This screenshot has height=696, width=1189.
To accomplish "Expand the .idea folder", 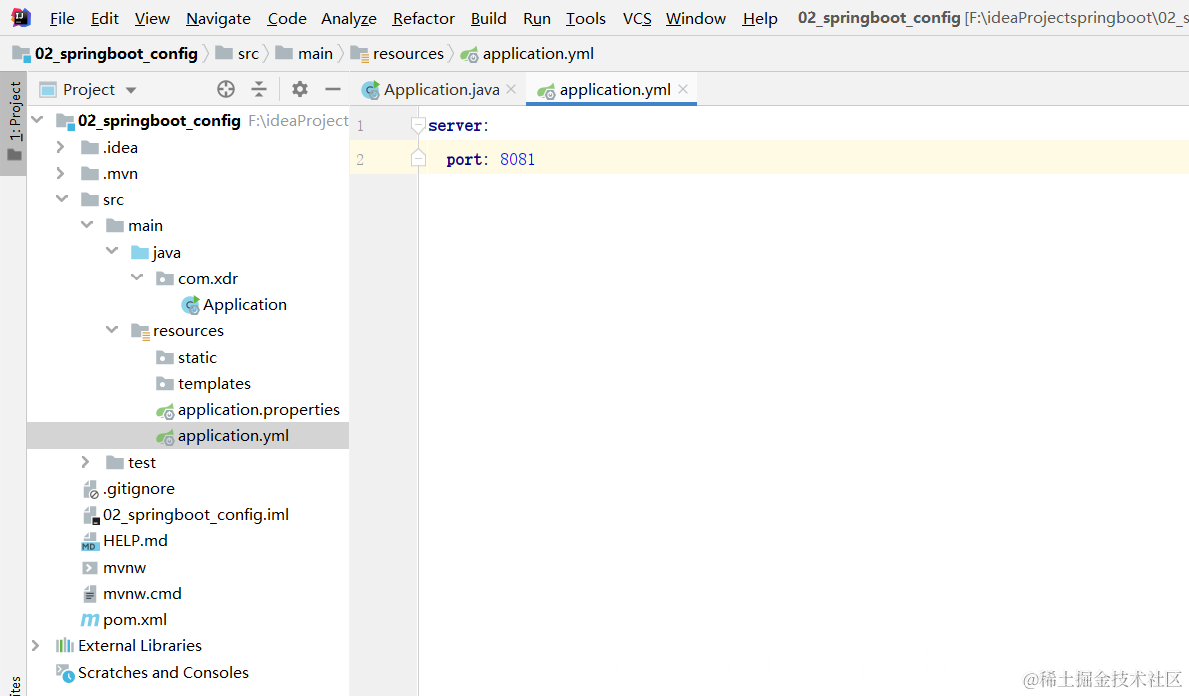I will (61, 147).
